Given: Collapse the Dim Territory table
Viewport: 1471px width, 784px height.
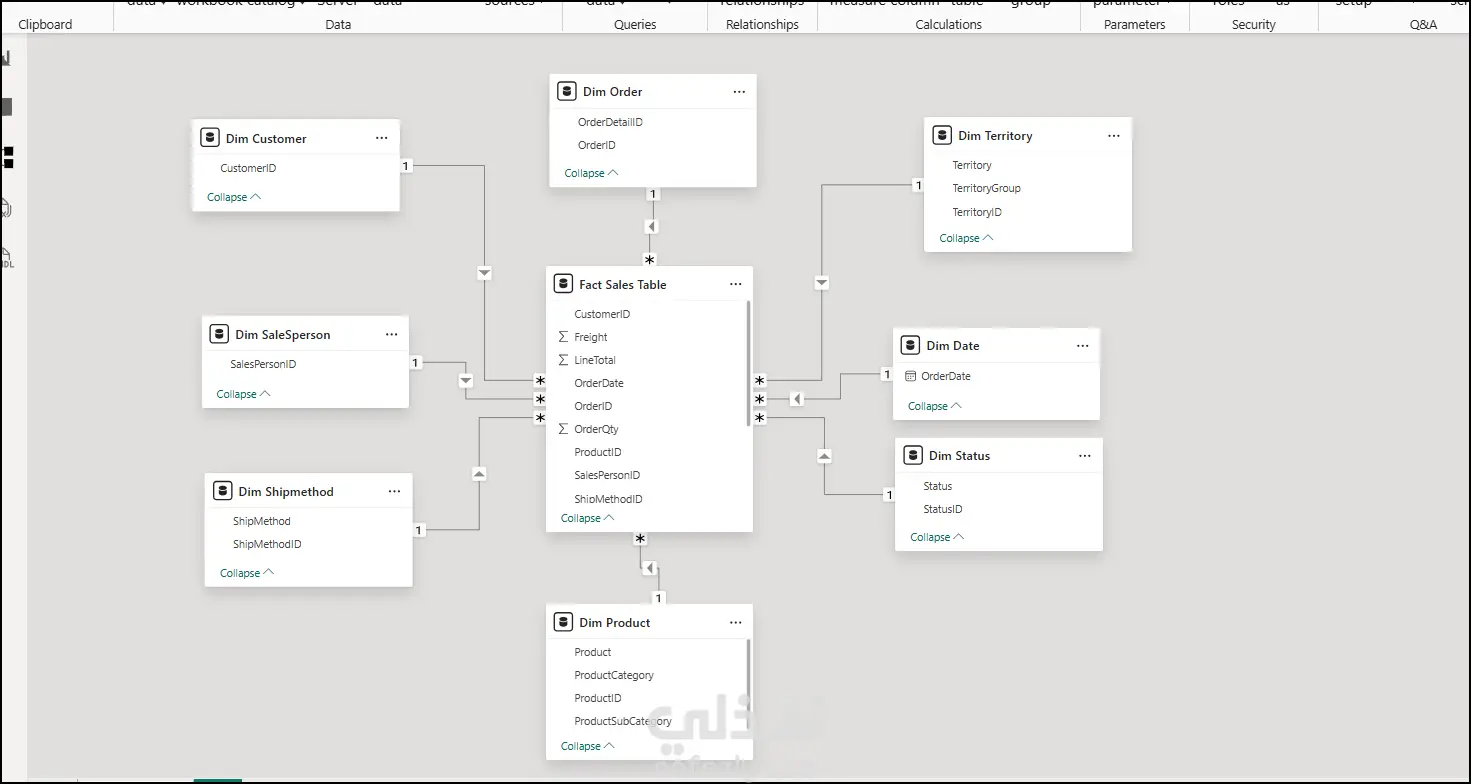Looking at the screenshot, I should [x=966, y=238].
